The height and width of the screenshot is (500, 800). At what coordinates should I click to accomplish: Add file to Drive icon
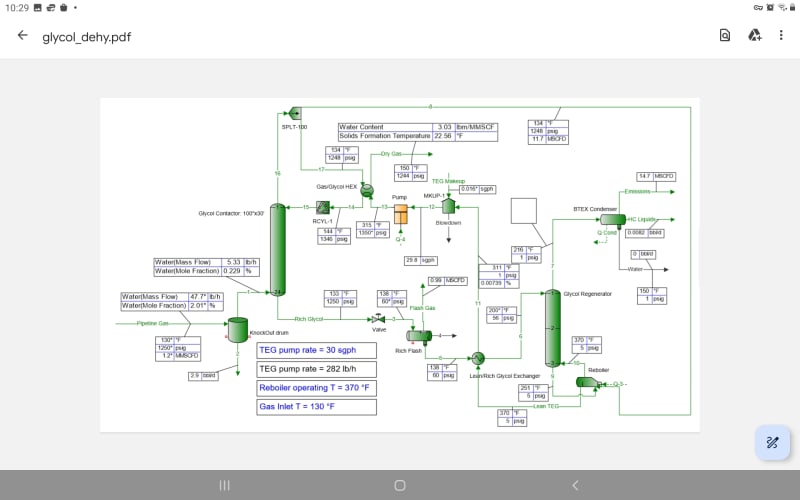(x=754, y=35)
